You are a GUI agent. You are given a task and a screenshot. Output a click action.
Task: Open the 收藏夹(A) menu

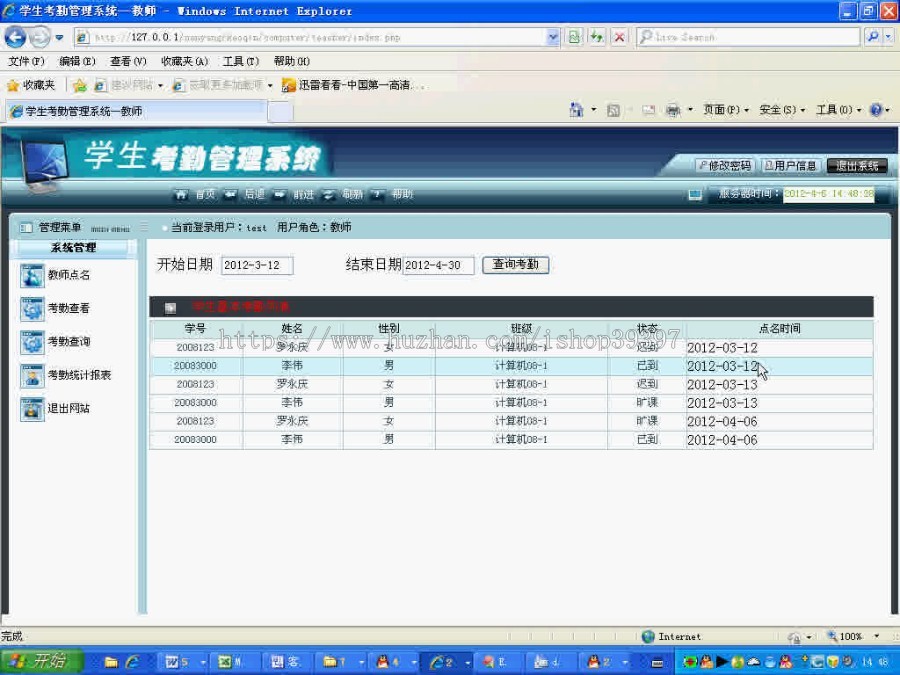point(184,61)
